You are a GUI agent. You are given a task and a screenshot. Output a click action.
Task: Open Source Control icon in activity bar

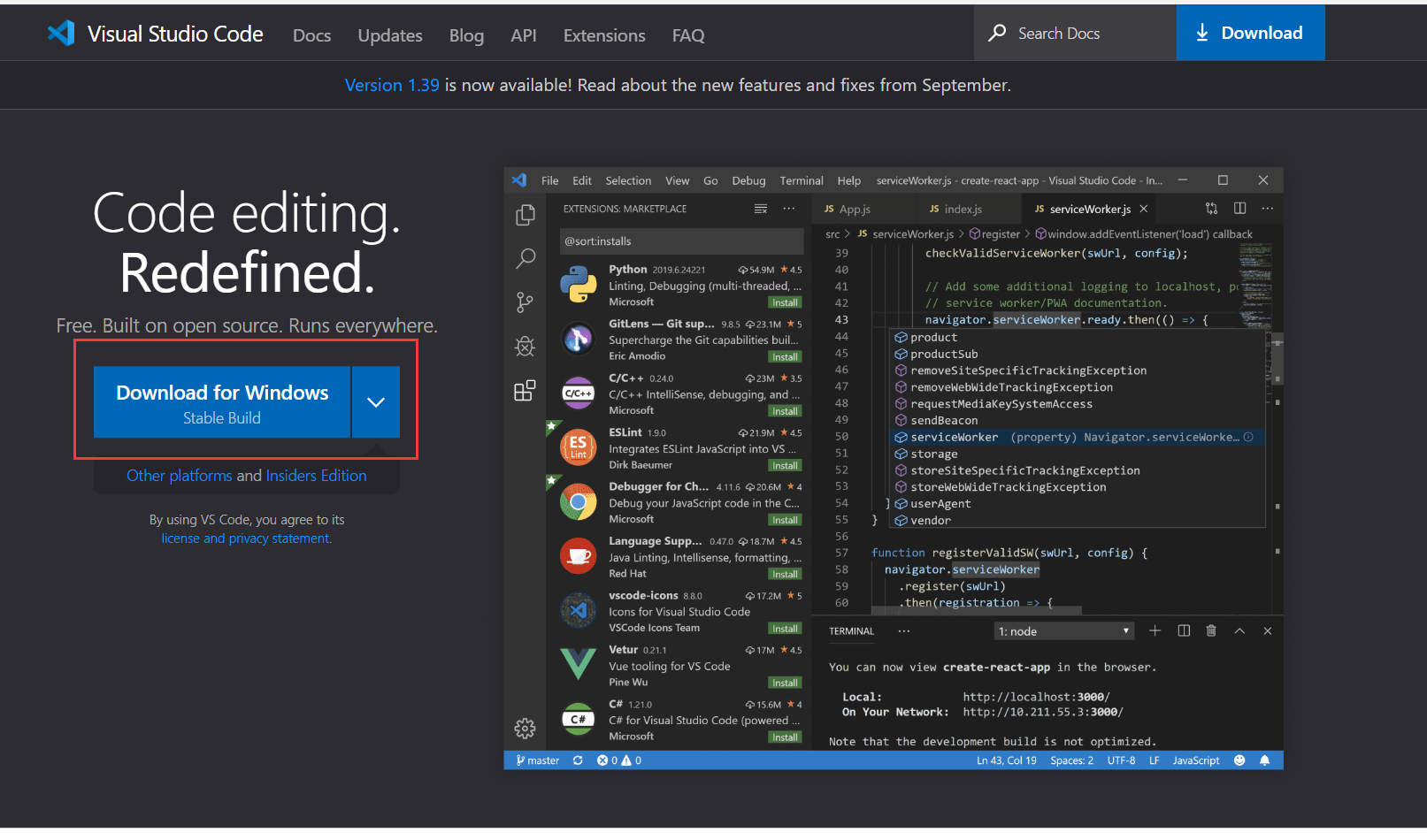coord(526,302)
